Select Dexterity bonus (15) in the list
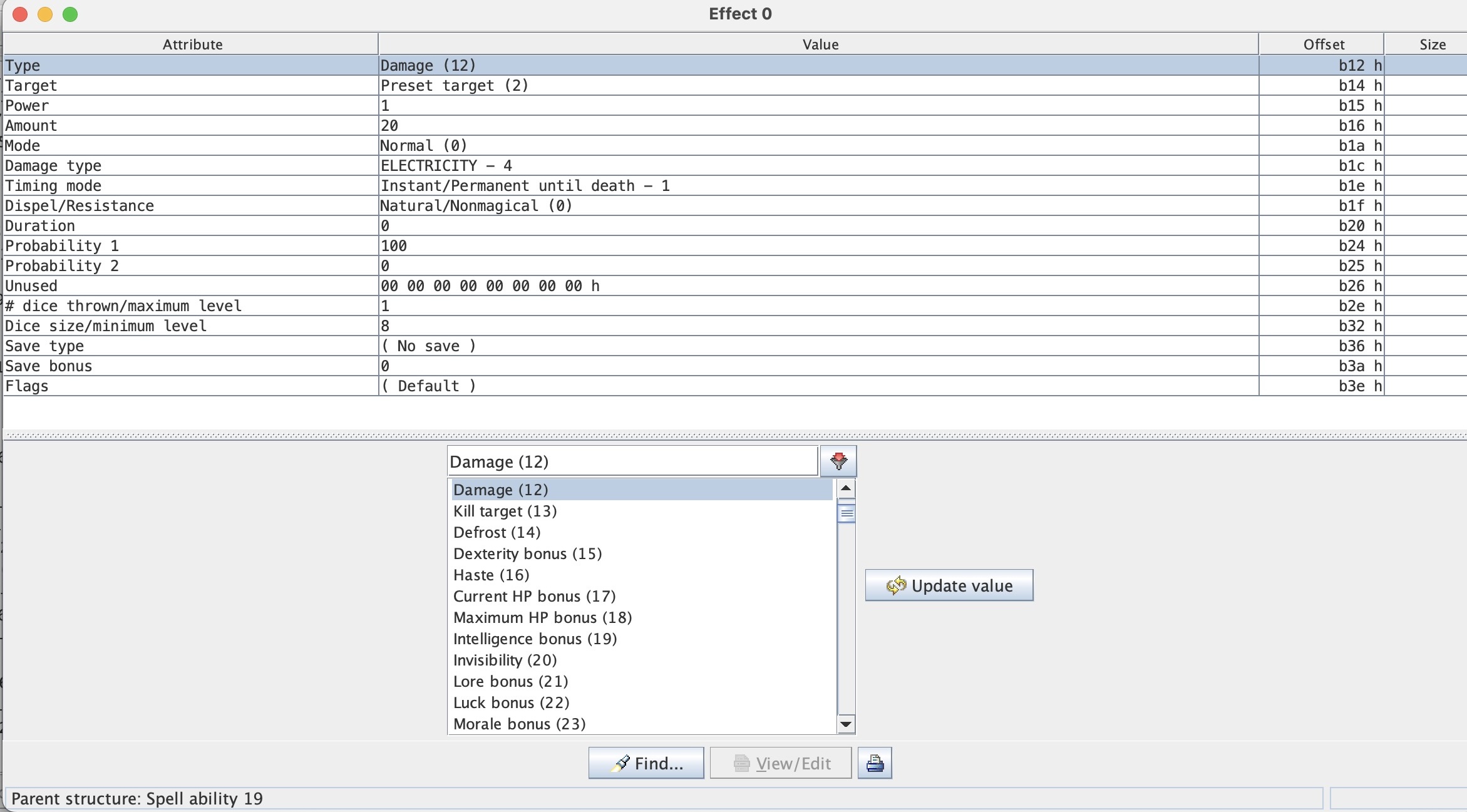This screenshot has height=812, width=1467. pos(643,553)
